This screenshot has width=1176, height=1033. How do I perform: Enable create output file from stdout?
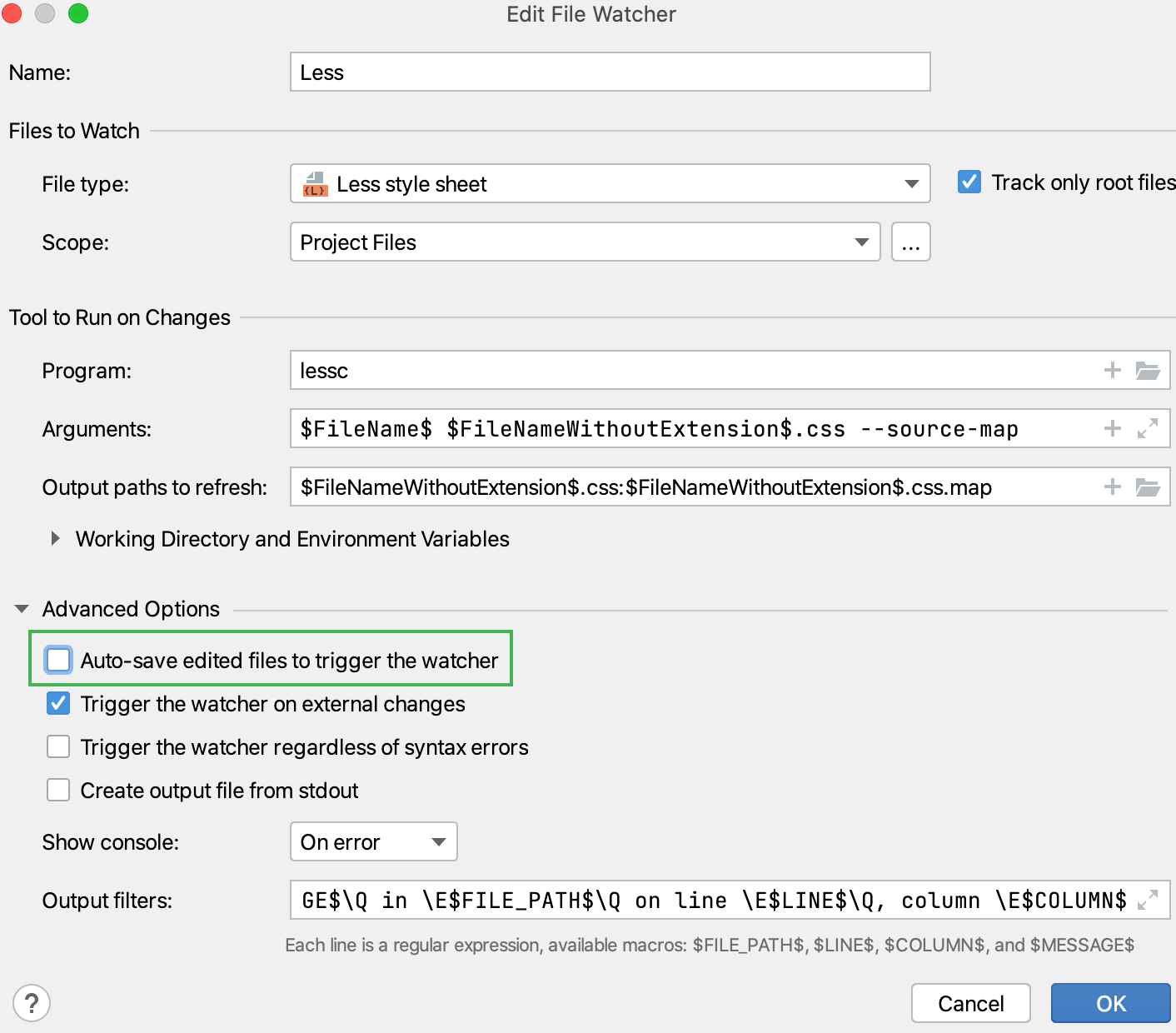(57, 790)
